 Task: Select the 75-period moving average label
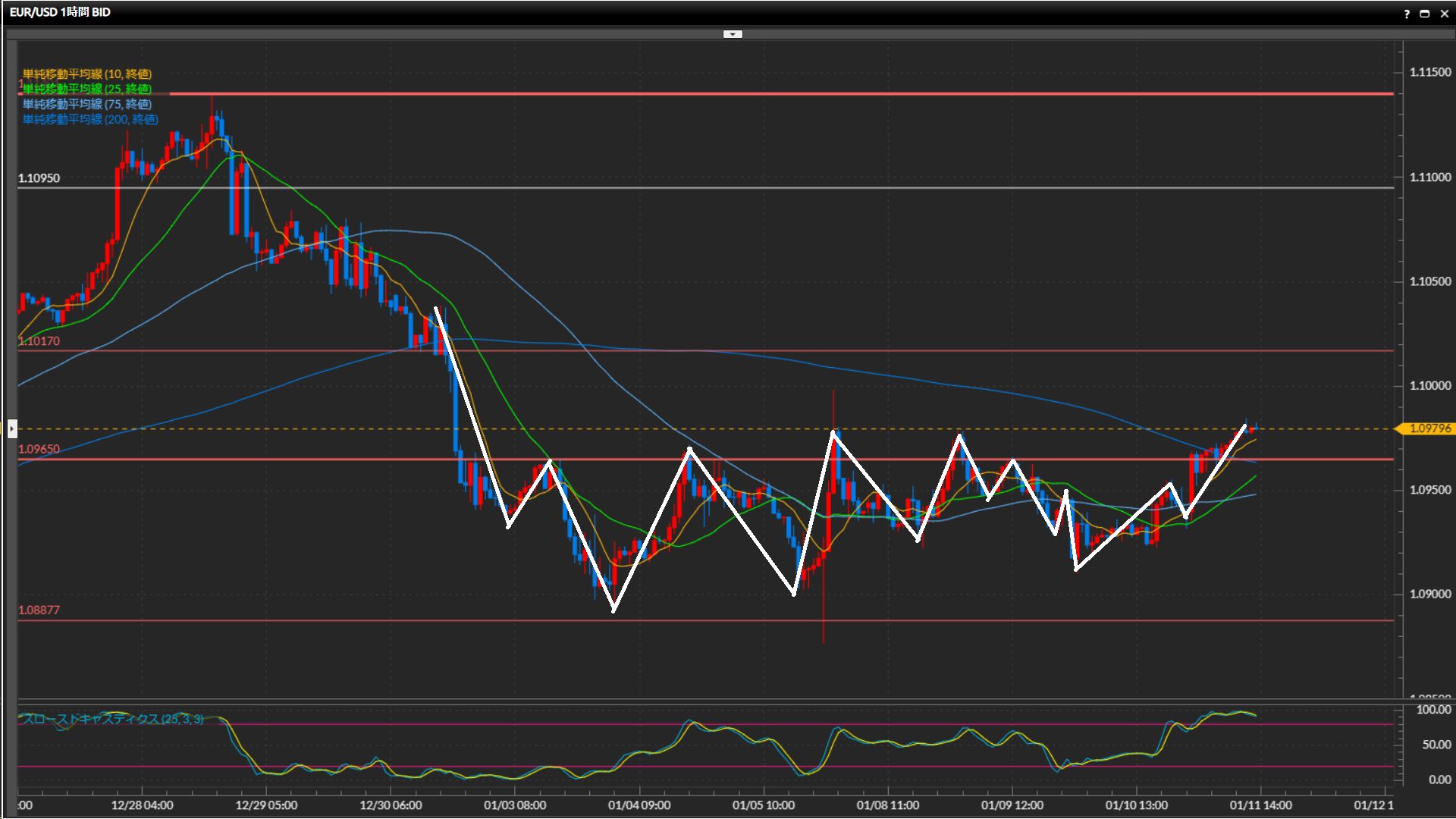(x=87, y=104)
